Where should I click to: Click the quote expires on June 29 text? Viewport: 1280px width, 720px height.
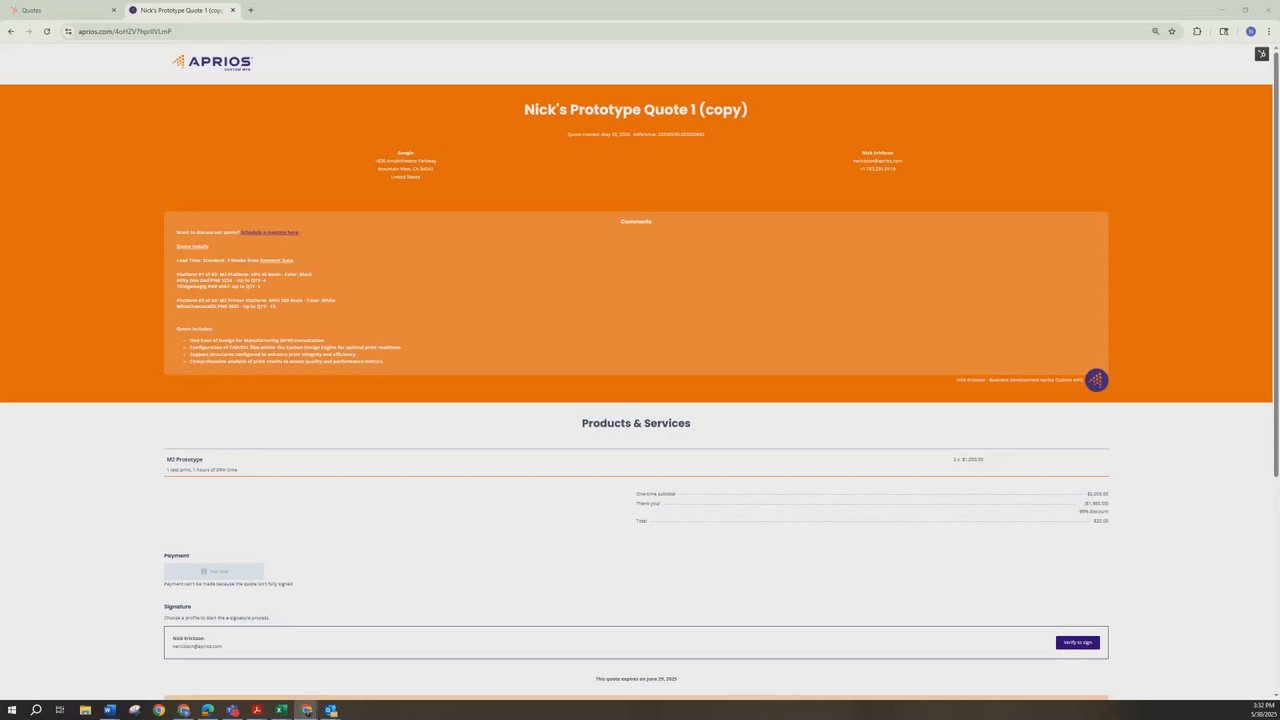pos(636,679)
